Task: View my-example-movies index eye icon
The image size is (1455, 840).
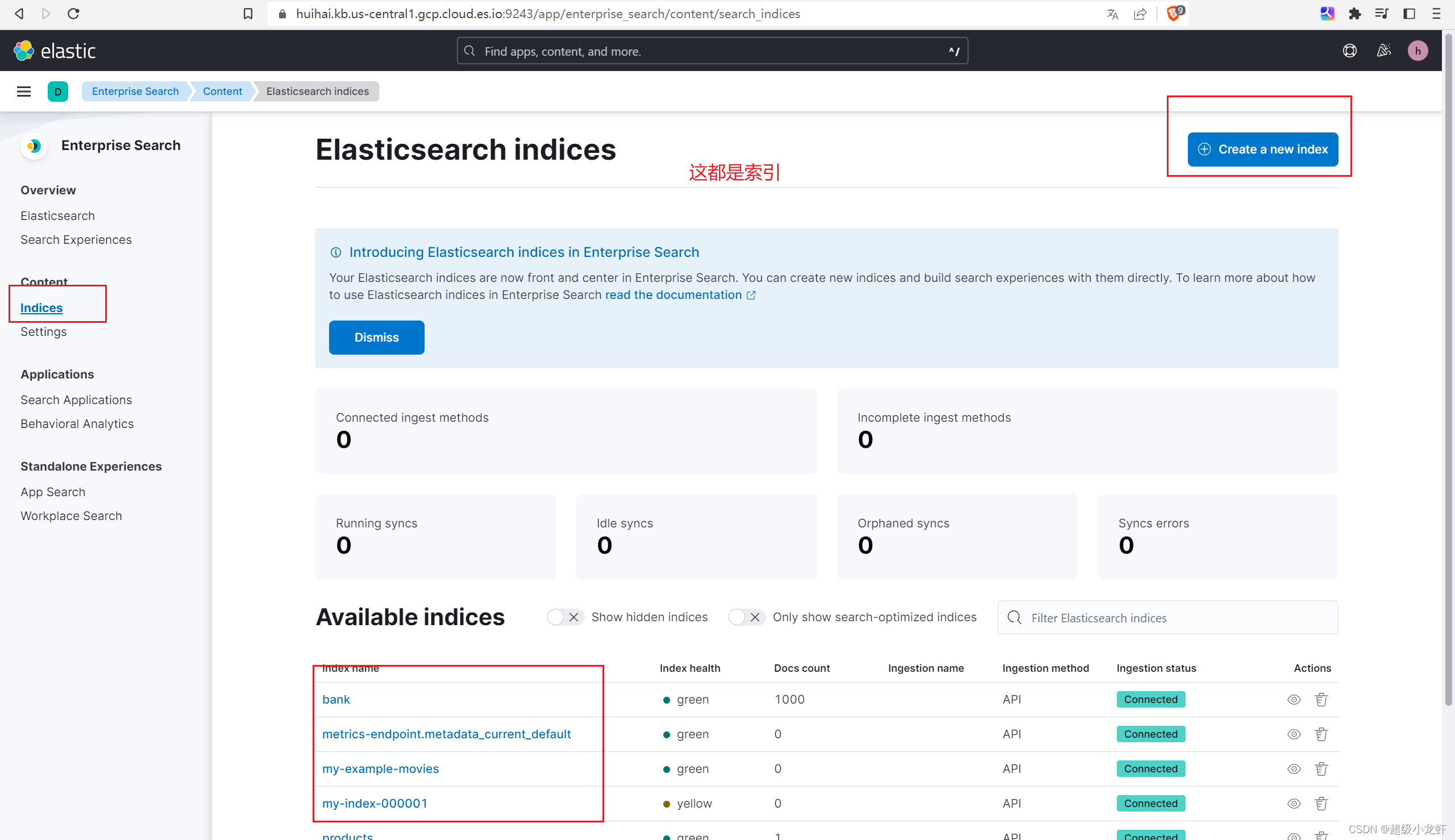Action: click(1294, 768)
